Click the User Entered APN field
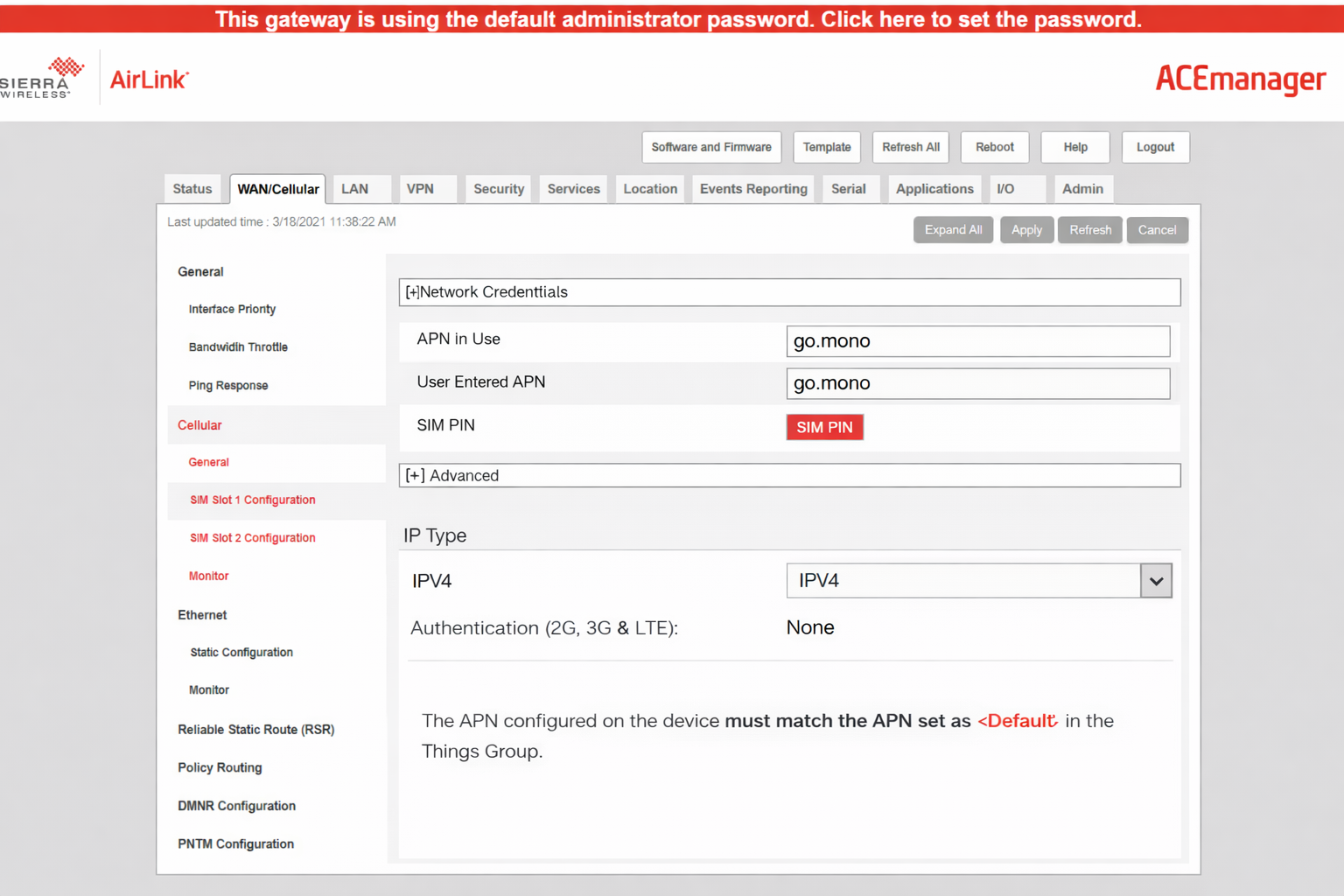 click(977, 383)
